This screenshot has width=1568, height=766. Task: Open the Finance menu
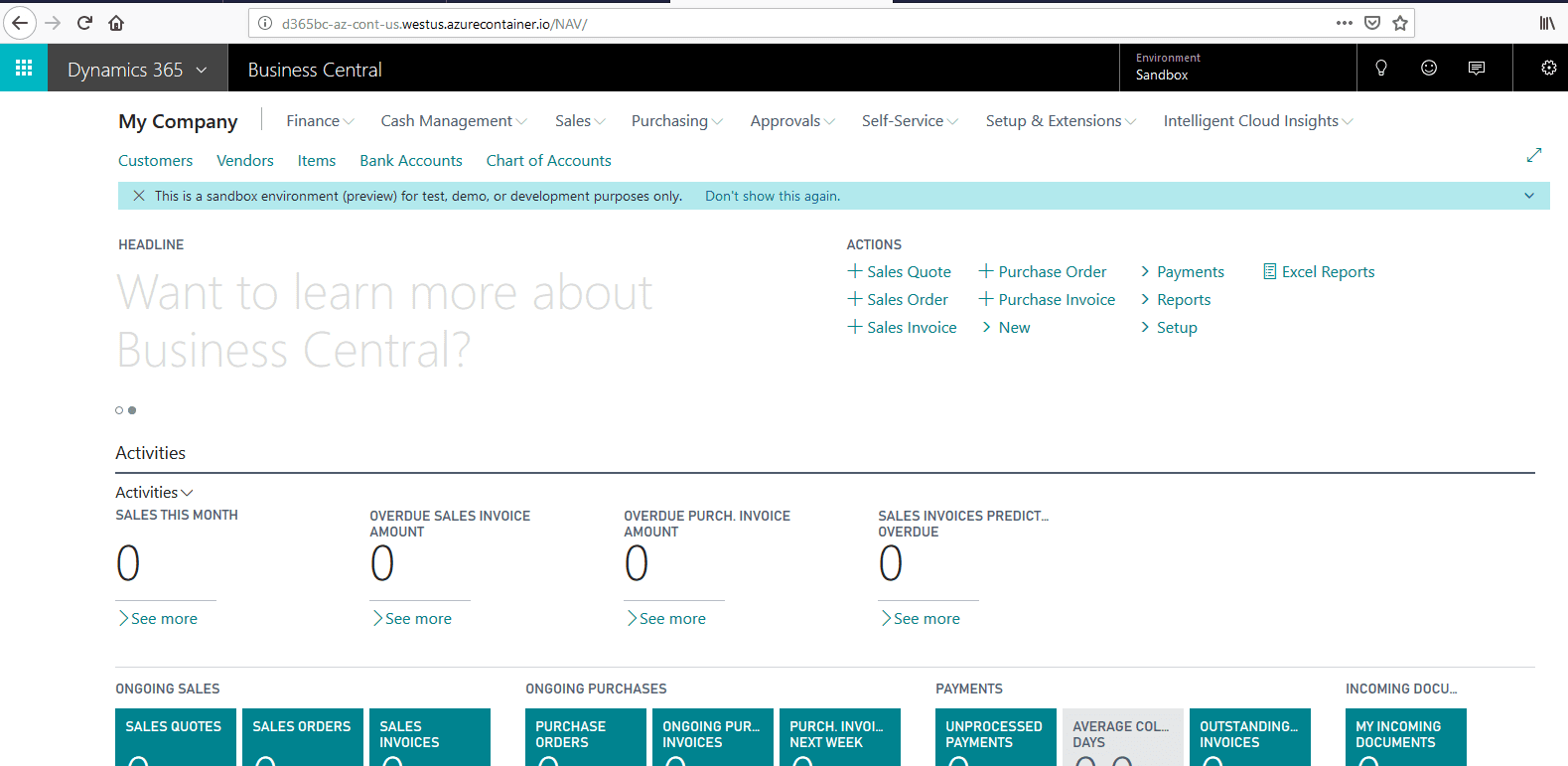coord(320,121)
